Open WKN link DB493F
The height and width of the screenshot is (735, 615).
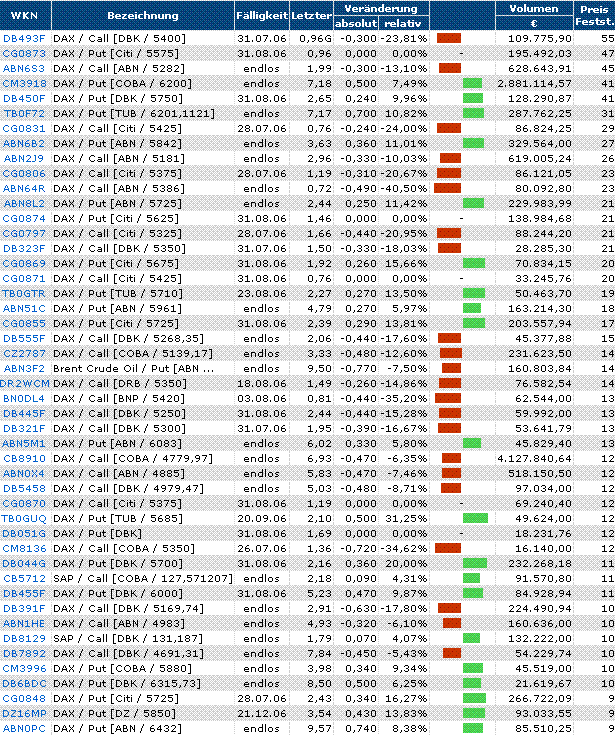[24, 38]
